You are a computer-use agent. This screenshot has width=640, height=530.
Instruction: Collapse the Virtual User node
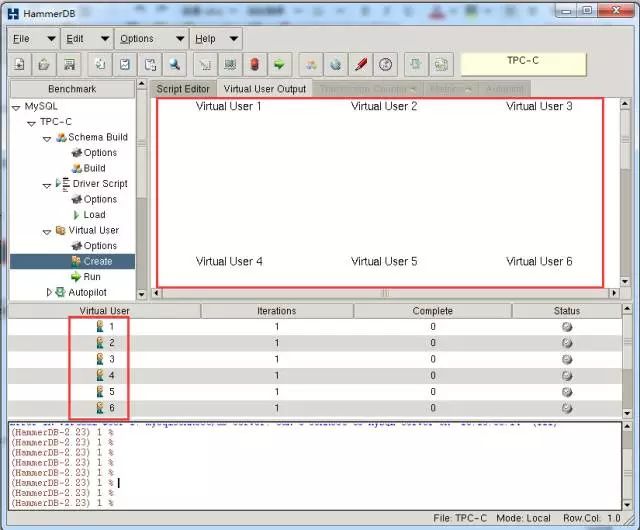tap(47, 232)
